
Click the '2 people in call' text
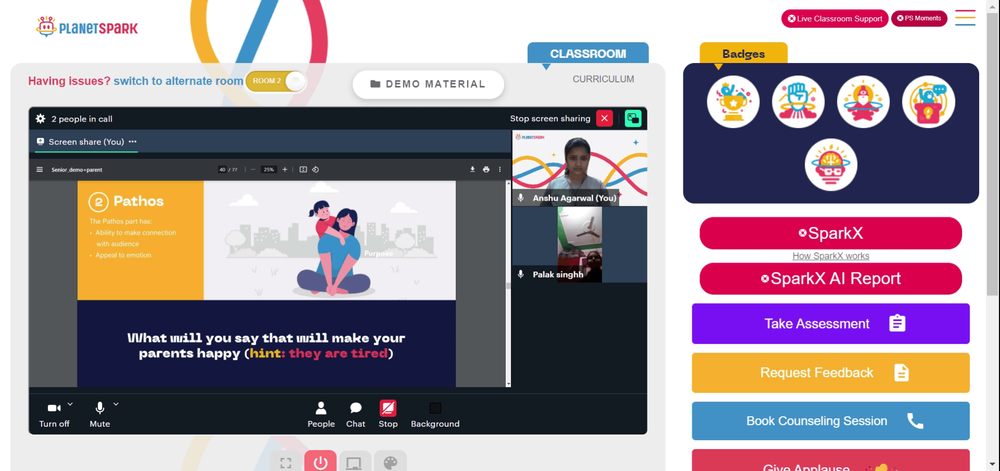(x=82, y=119)
